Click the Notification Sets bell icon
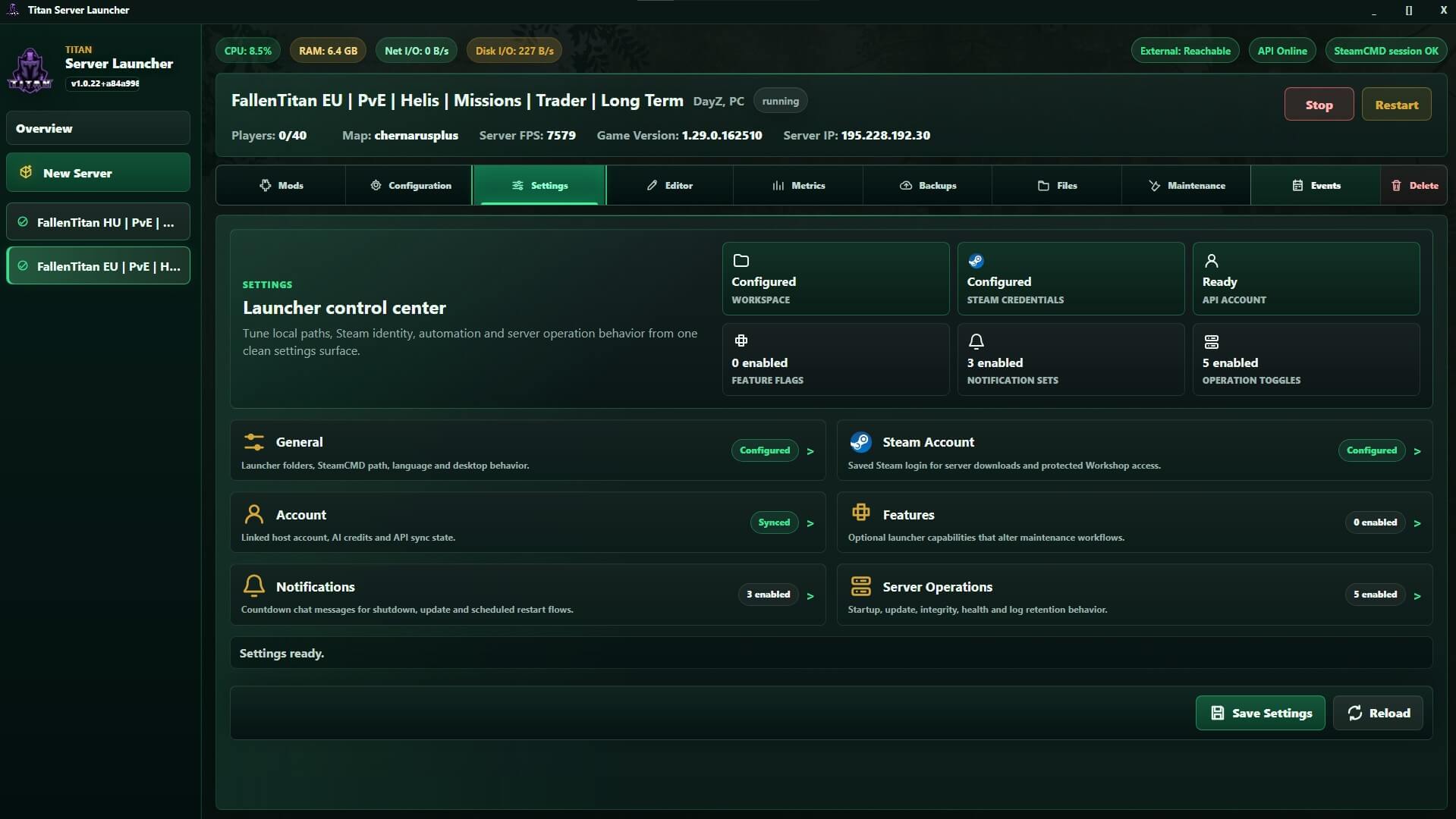This screenshot has height=819, width=1456. pyautogui.click(x=976, y=341)
